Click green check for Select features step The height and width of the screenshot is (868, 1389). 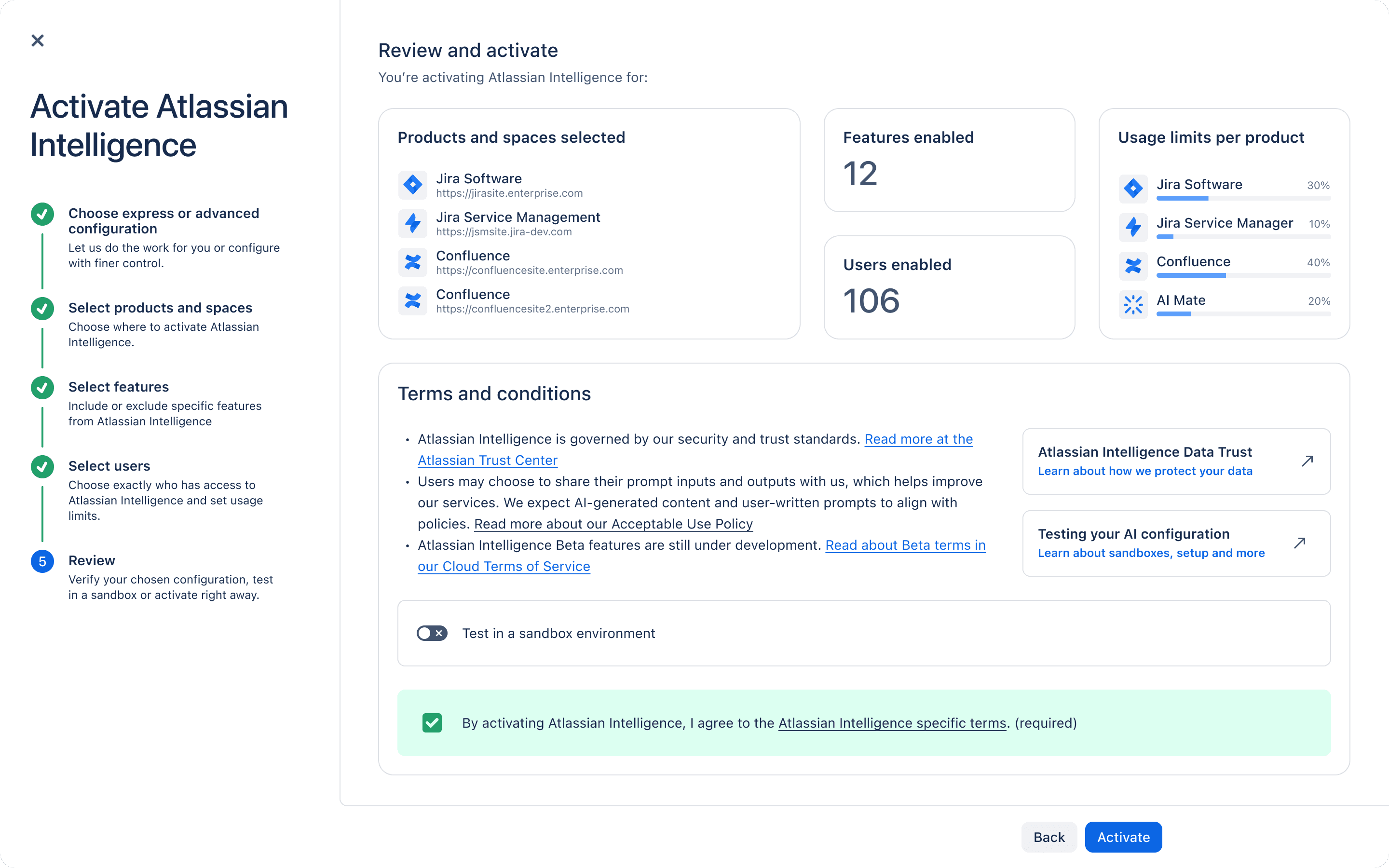click(42, 388)
